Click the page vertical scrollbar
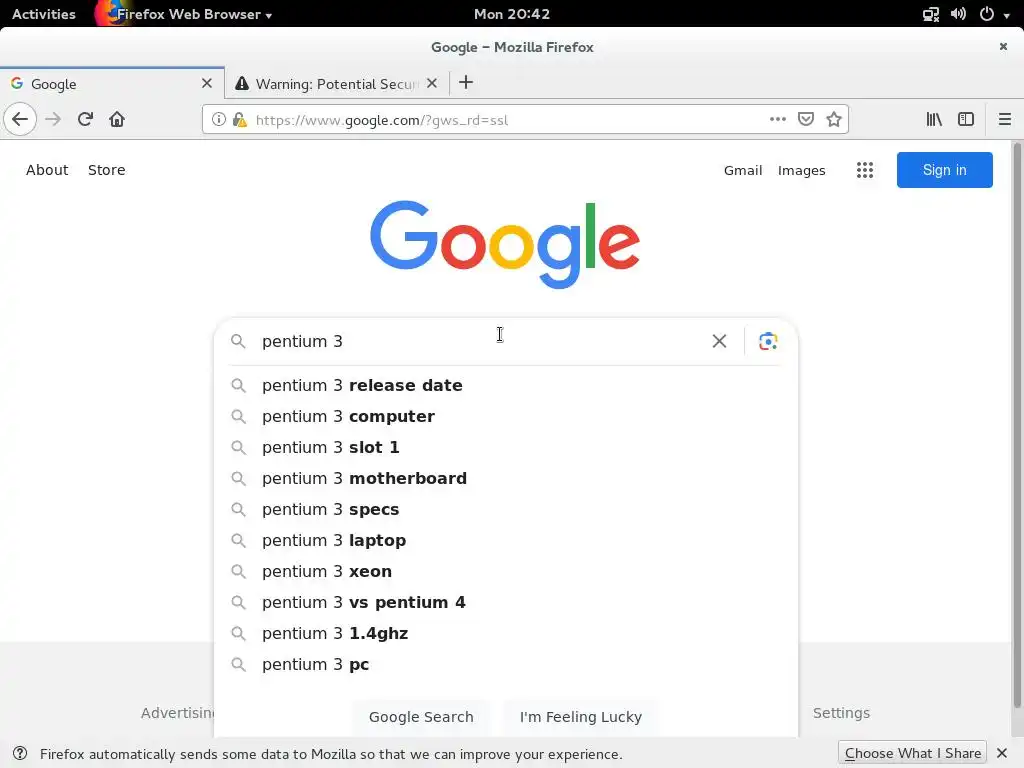Viewport: 1024px width, 768px height. click(1016, 424)
